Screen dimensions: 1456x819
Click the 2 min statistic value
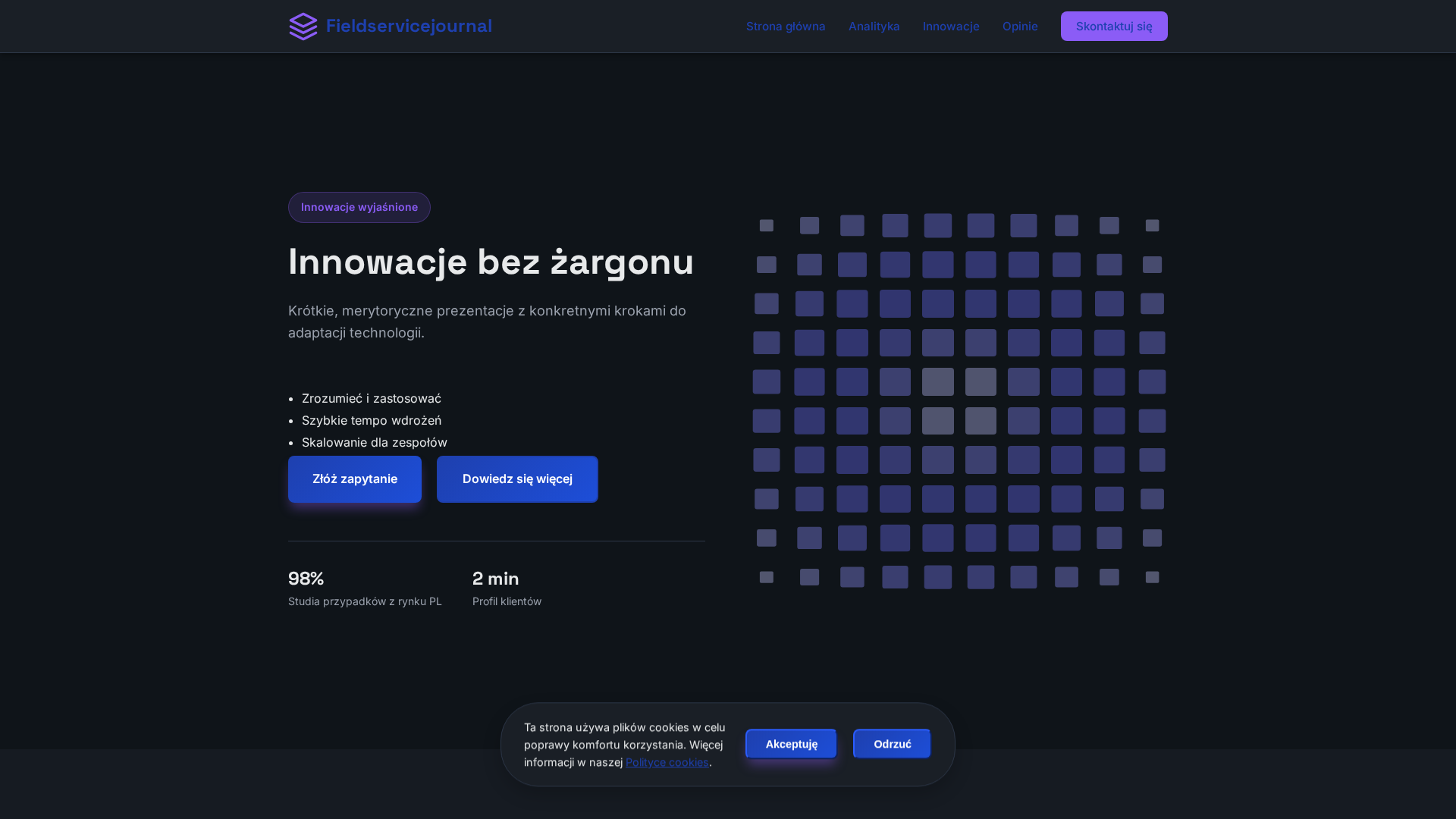pos(496,579)
